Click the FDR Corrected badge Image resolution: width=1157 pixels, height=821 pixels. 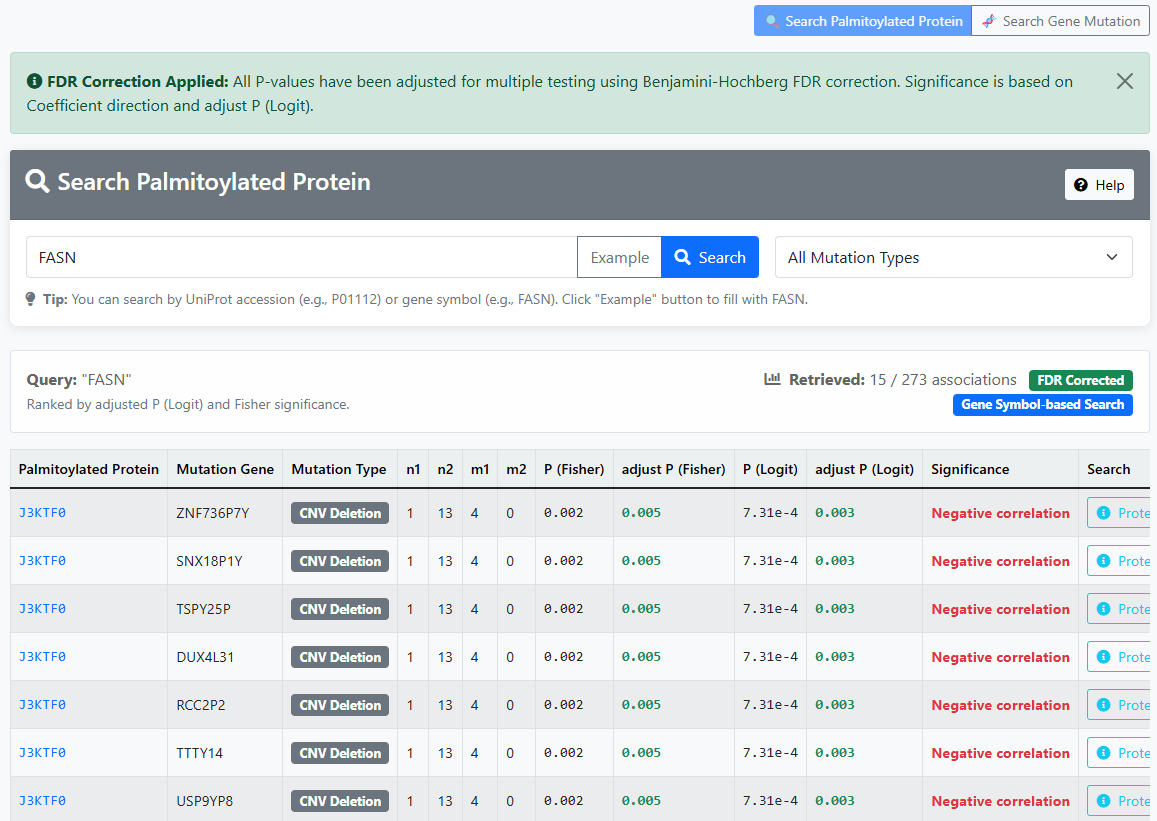pos(1080,380)
